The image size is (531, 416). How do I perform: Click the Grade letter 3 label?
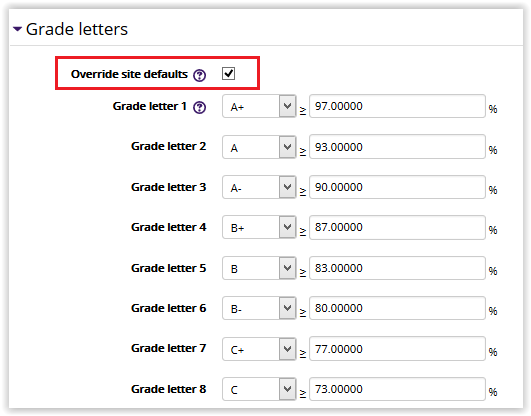coord(169,187)
